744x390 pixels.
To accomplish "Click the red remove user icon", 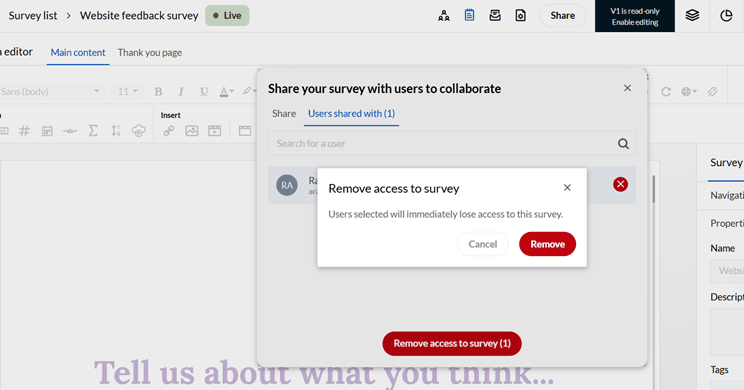I will (x=620, y=184).
